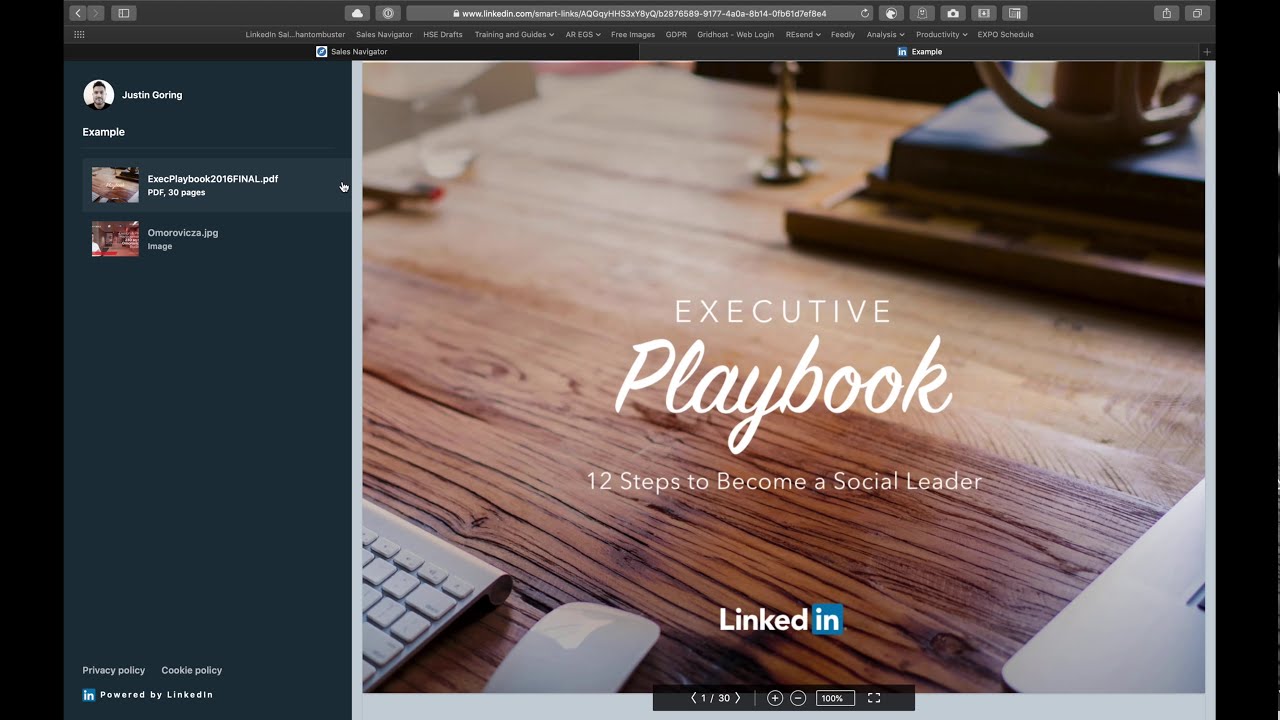The image size is (1280, 720).
Task: Click the Powered by LinkedIn text
Action: [x=157, y=695]
